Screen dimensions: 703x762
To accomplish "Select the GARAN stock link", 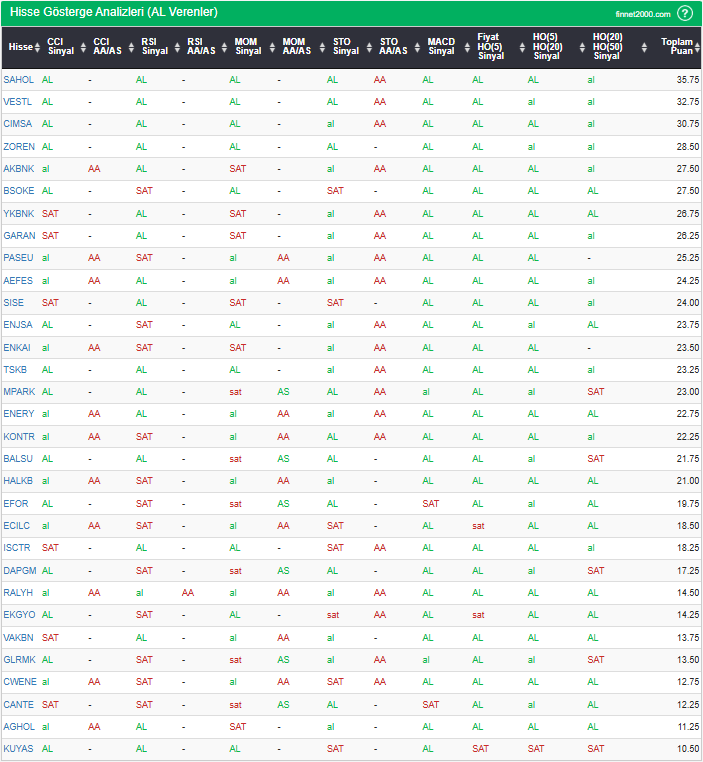I will click(x=19, y=236).
